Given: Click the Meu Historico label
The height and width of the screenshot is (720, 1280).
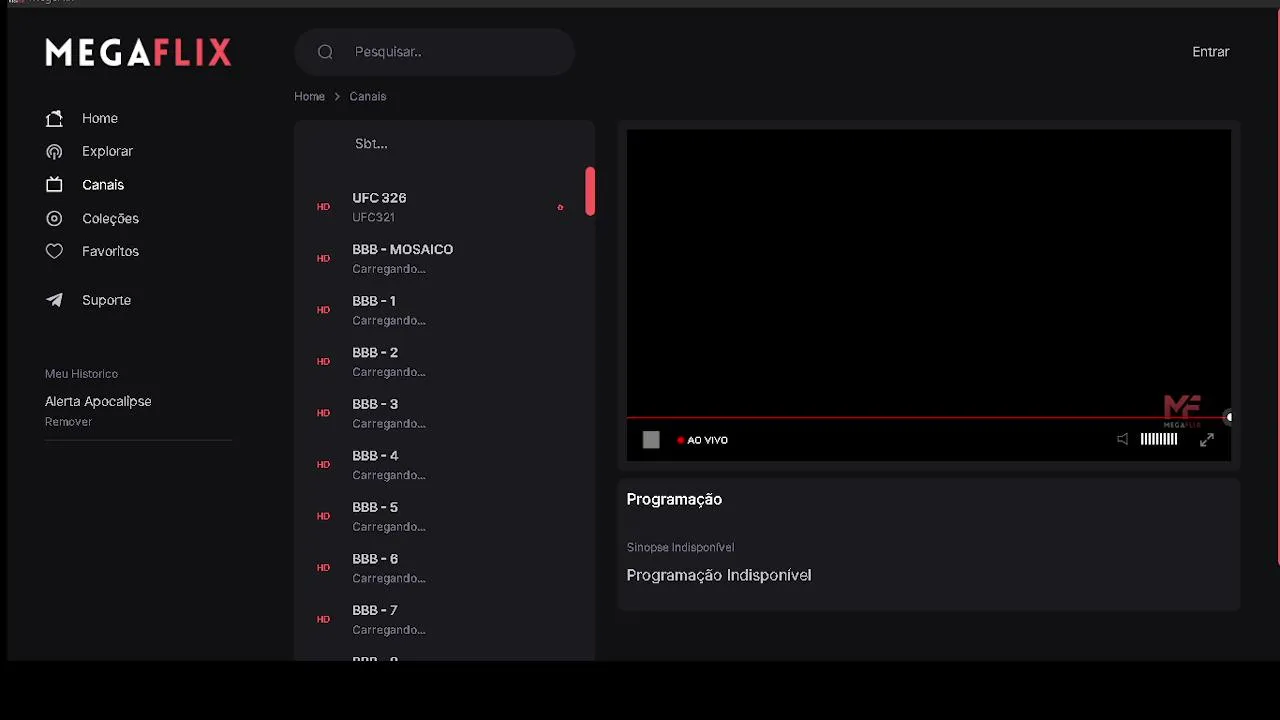Looking at the screenshot, I should click(x=81, y=374).
